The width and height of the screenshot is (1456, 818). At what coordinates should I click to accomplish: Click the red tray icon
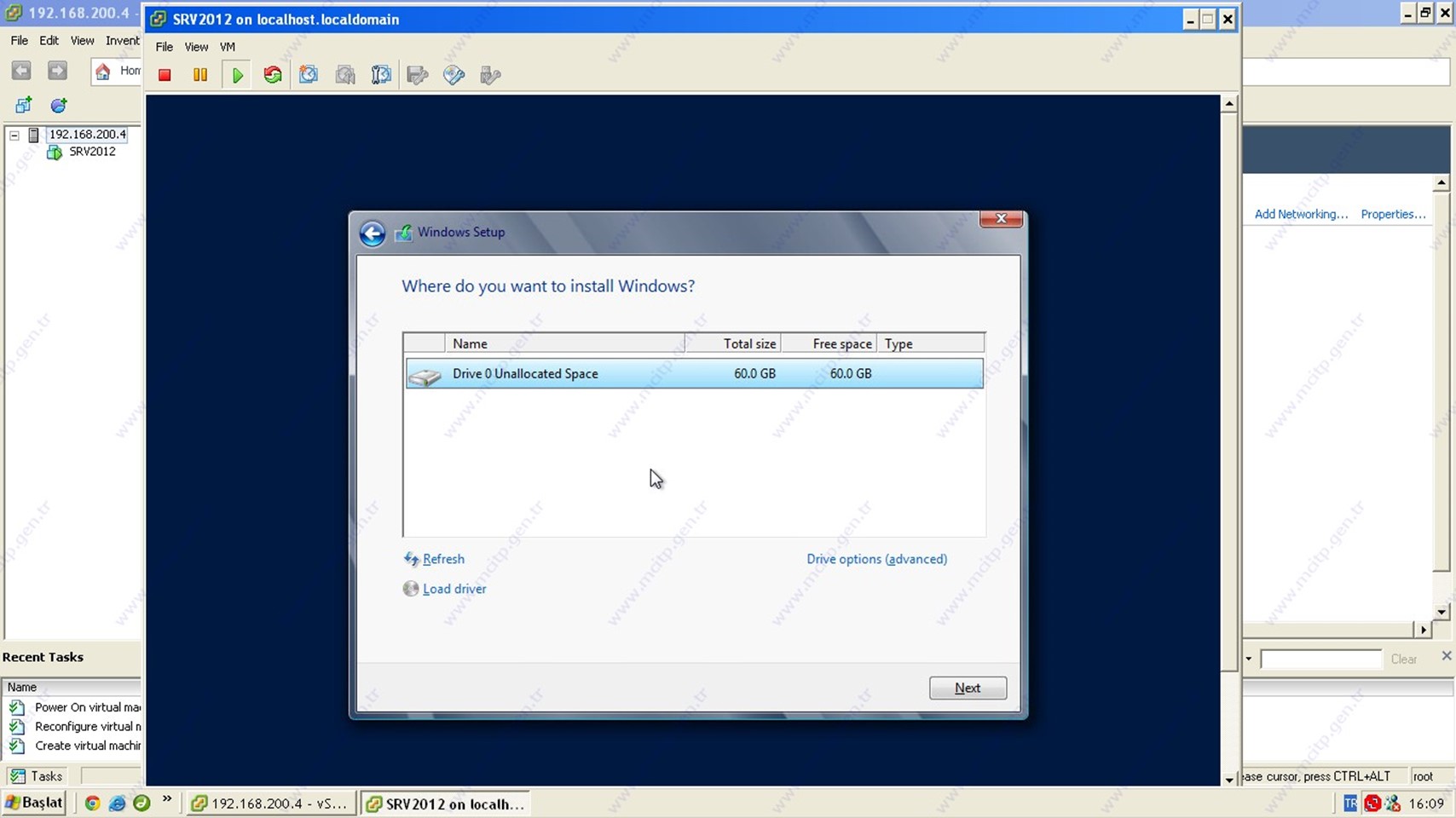(x=1372, y=804)
